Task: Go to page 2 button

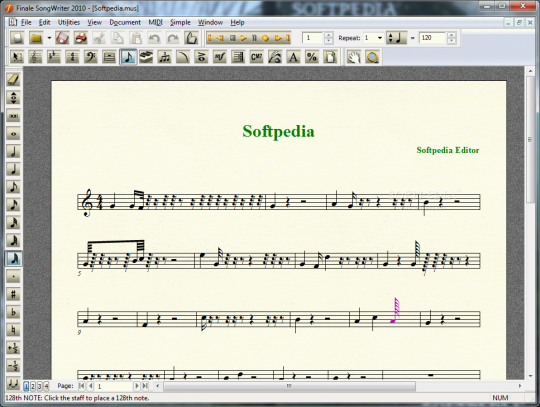Action: coord(33,386)
